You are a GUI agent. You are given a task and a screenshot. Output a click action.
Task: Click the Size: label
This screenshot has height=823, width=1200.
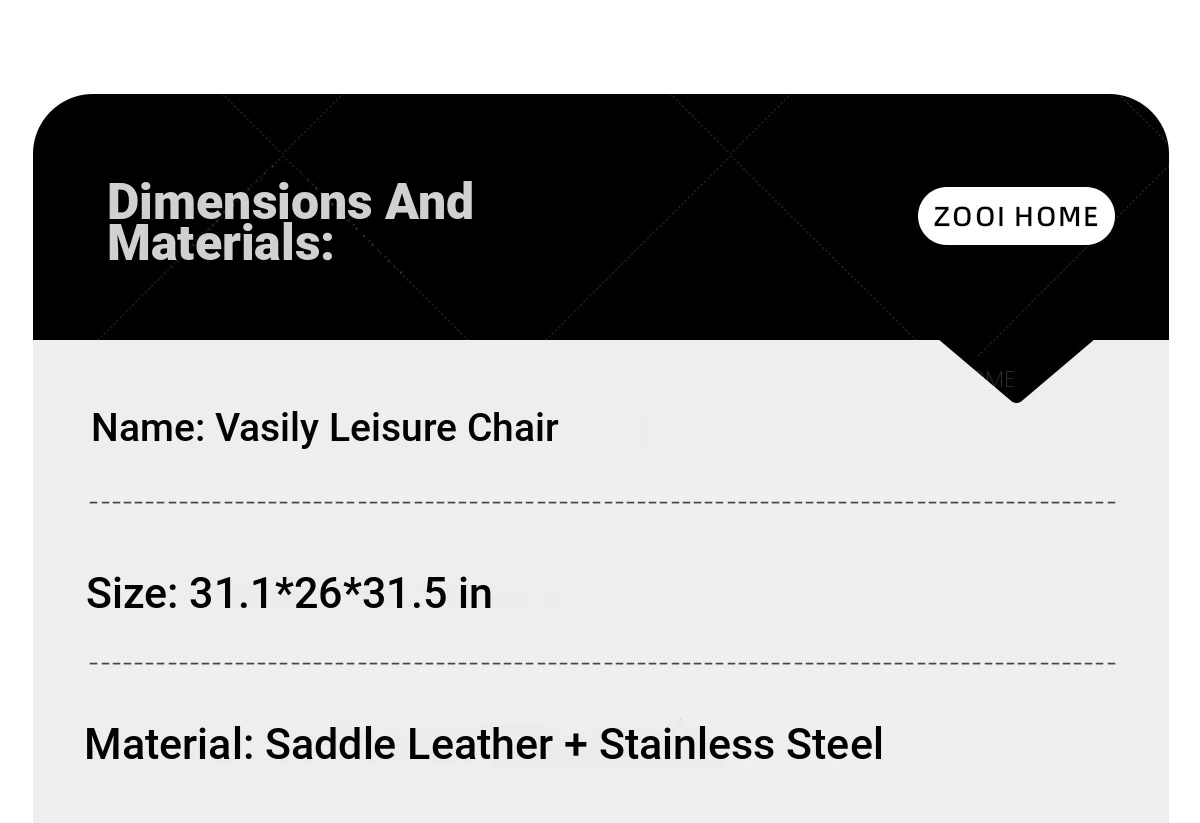click(x=132, y=593)
